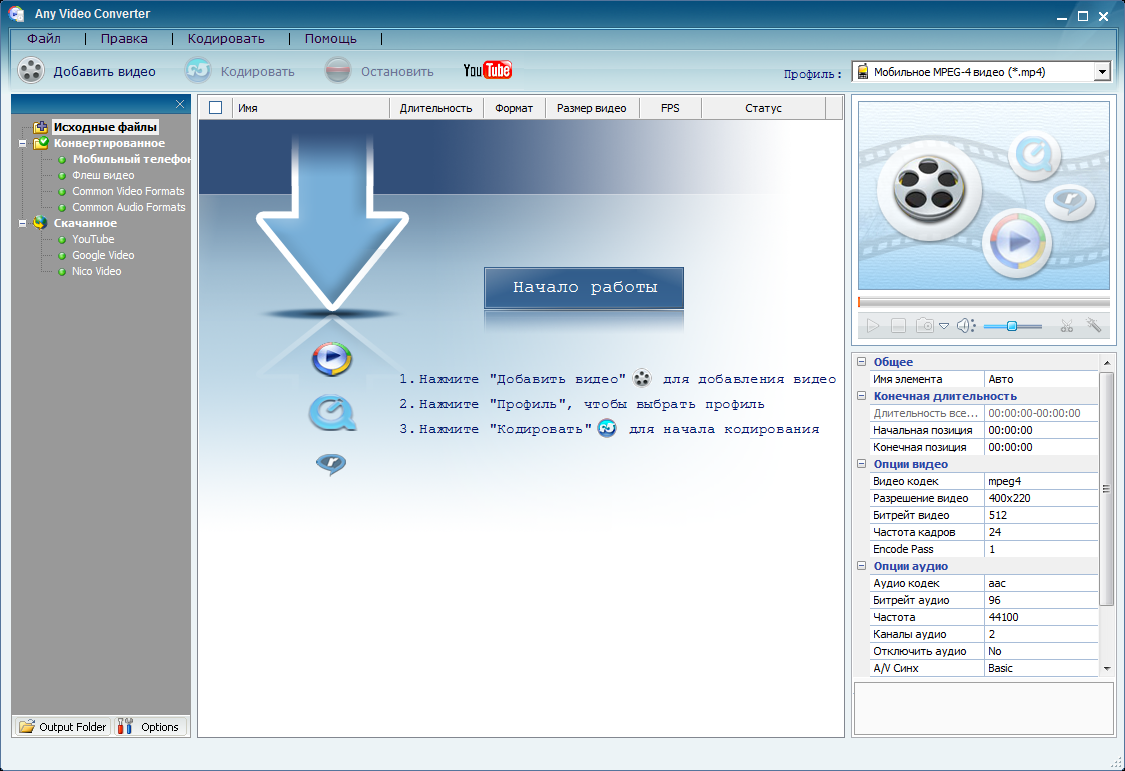Collapse the Общее property group
This screenshot has height=771, width=1125.
coord(862,362)
